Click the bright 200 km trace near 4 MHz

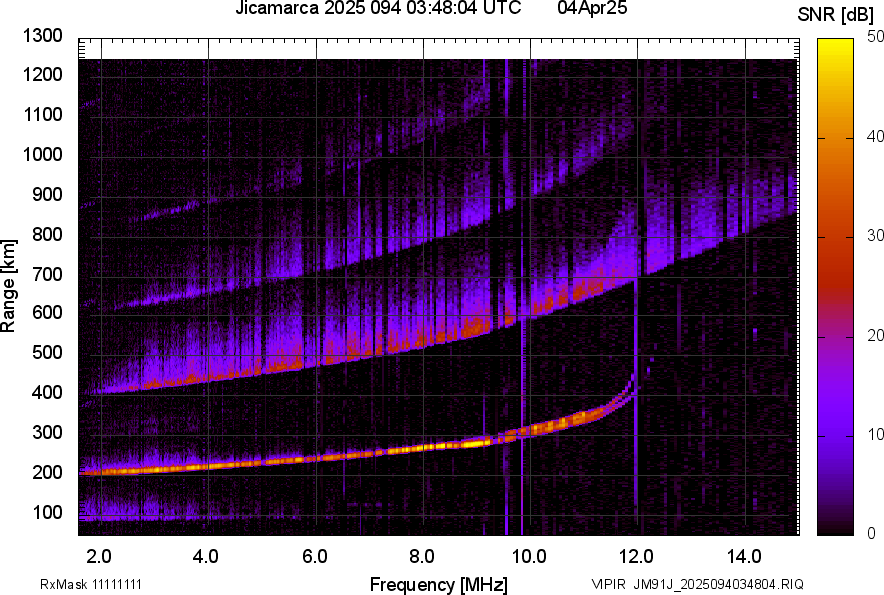point(209,465)
